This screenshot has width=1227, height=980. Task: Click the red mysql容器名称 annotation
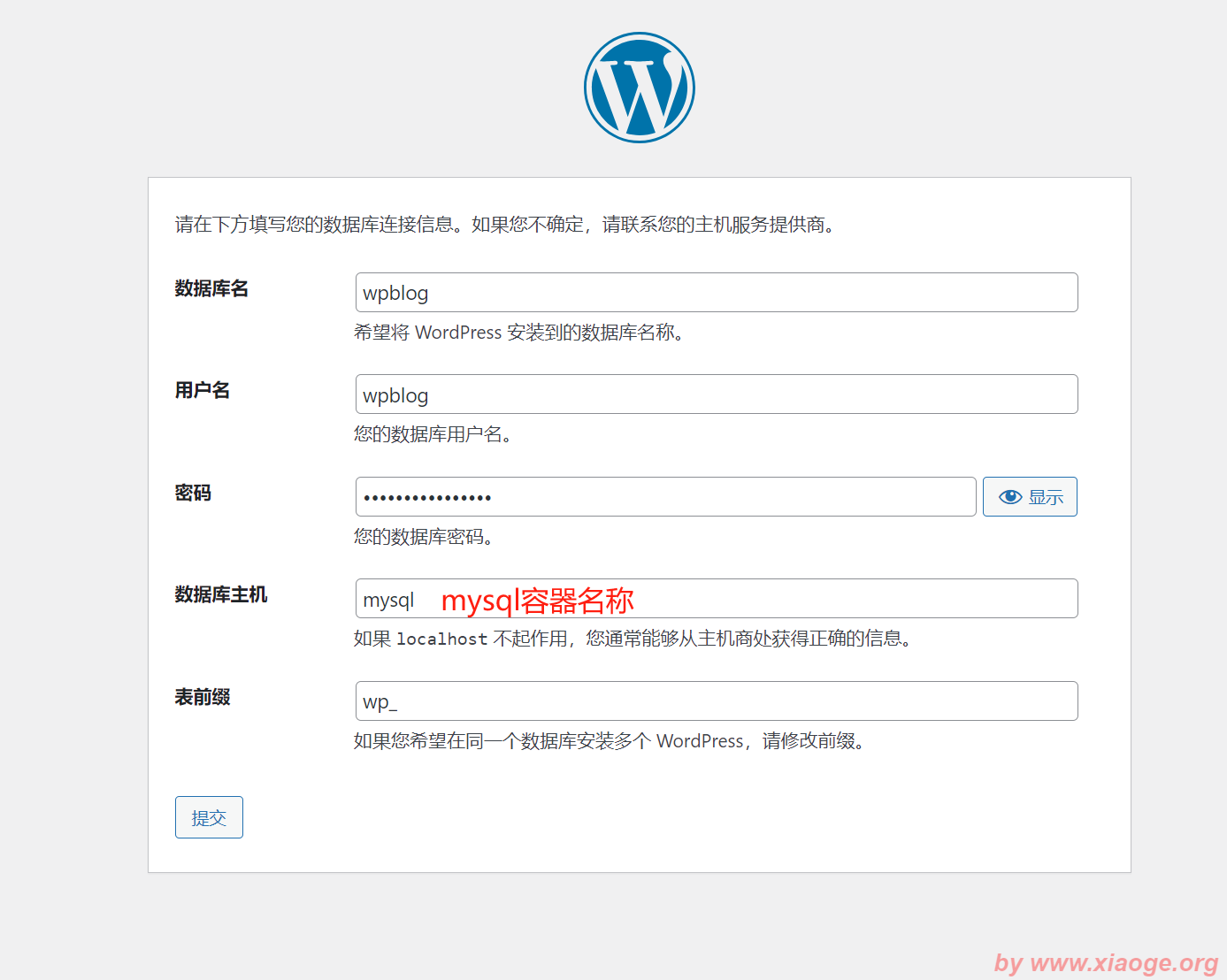click(x=537, y=601)
